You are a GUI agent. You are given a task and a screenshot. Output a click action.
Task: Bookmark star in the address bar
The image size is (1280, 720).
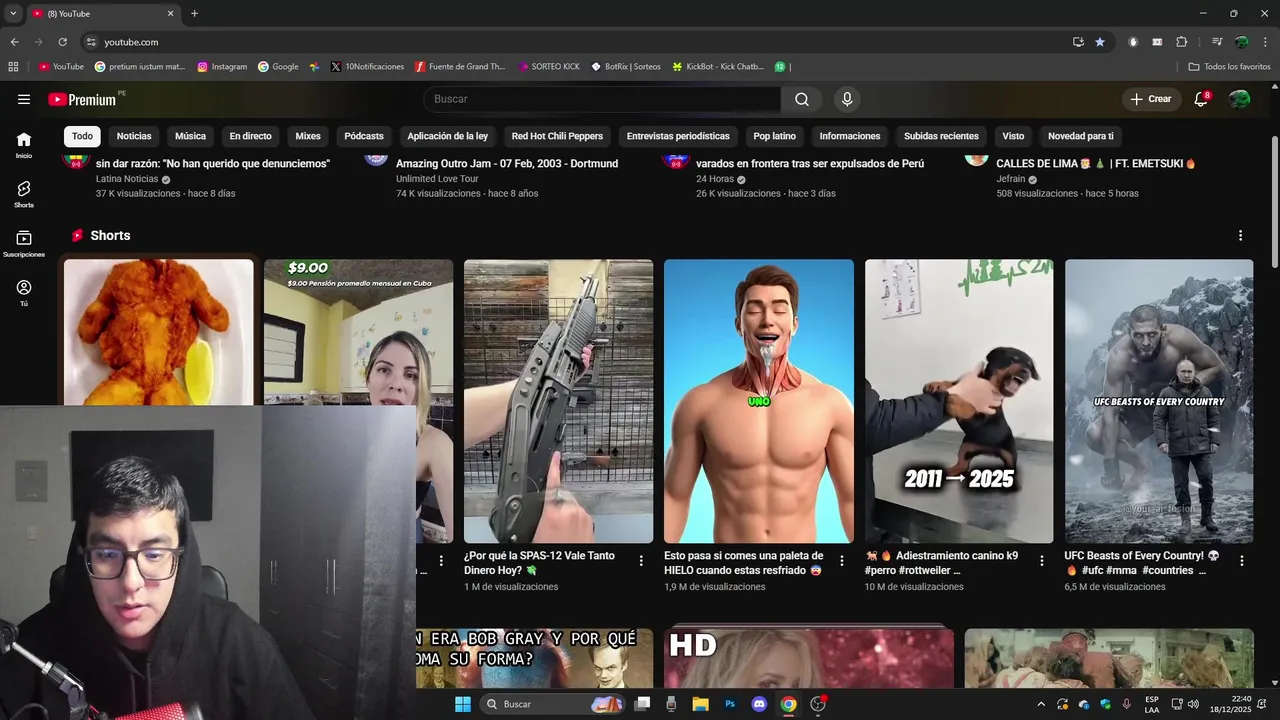pos(1100,42)
